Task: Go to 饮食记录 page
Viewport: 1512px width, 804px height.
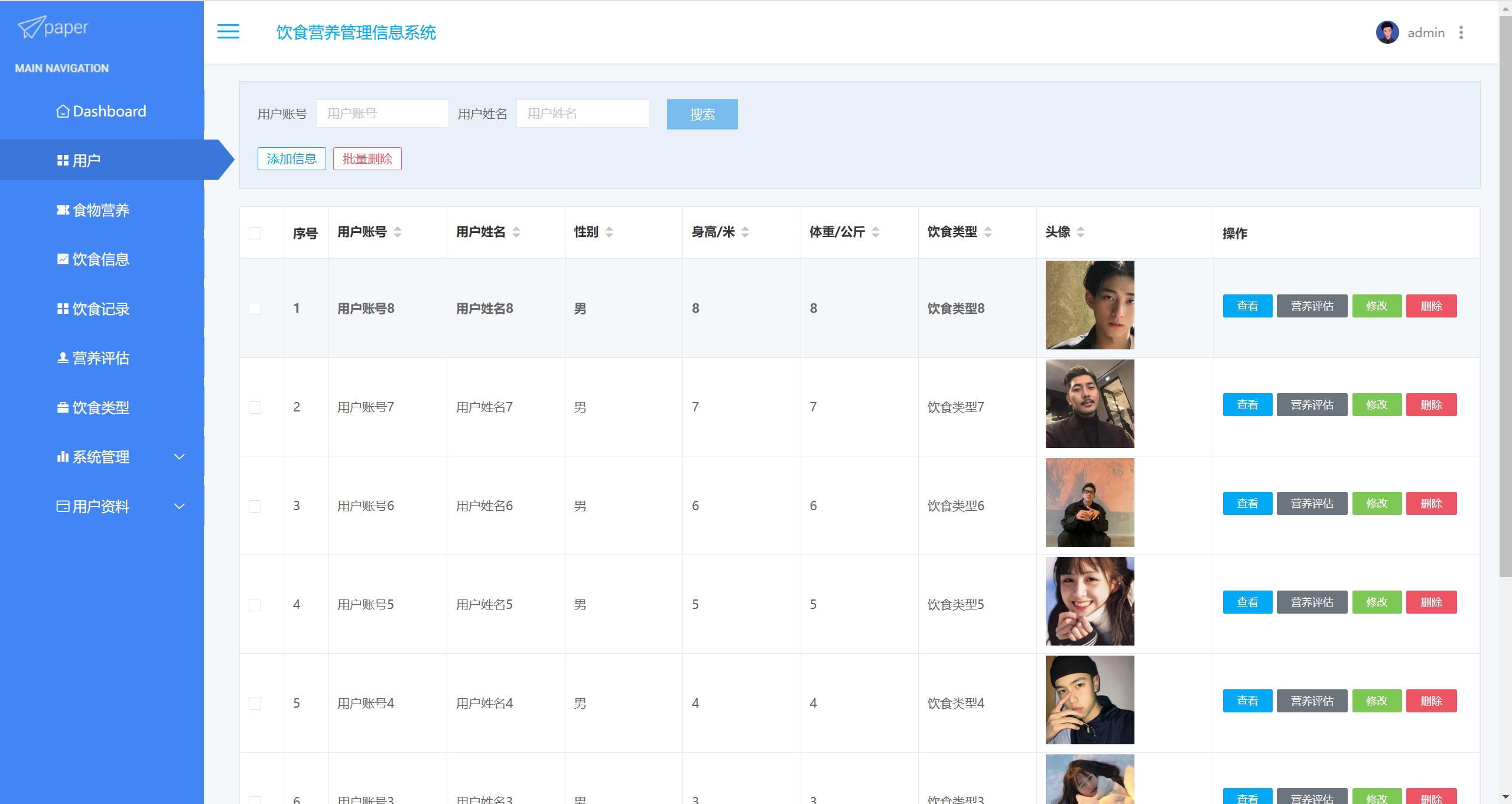Action: tap(102, 309)
